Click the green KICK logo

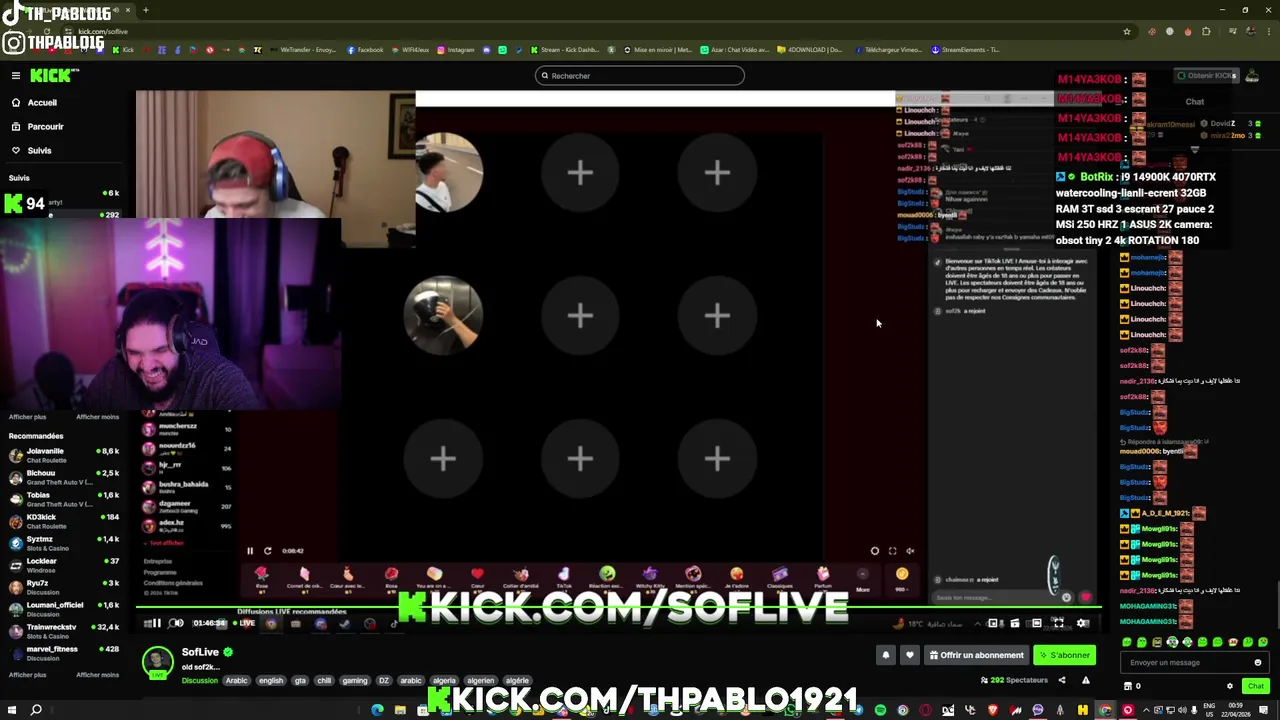[x=52, y=76]
